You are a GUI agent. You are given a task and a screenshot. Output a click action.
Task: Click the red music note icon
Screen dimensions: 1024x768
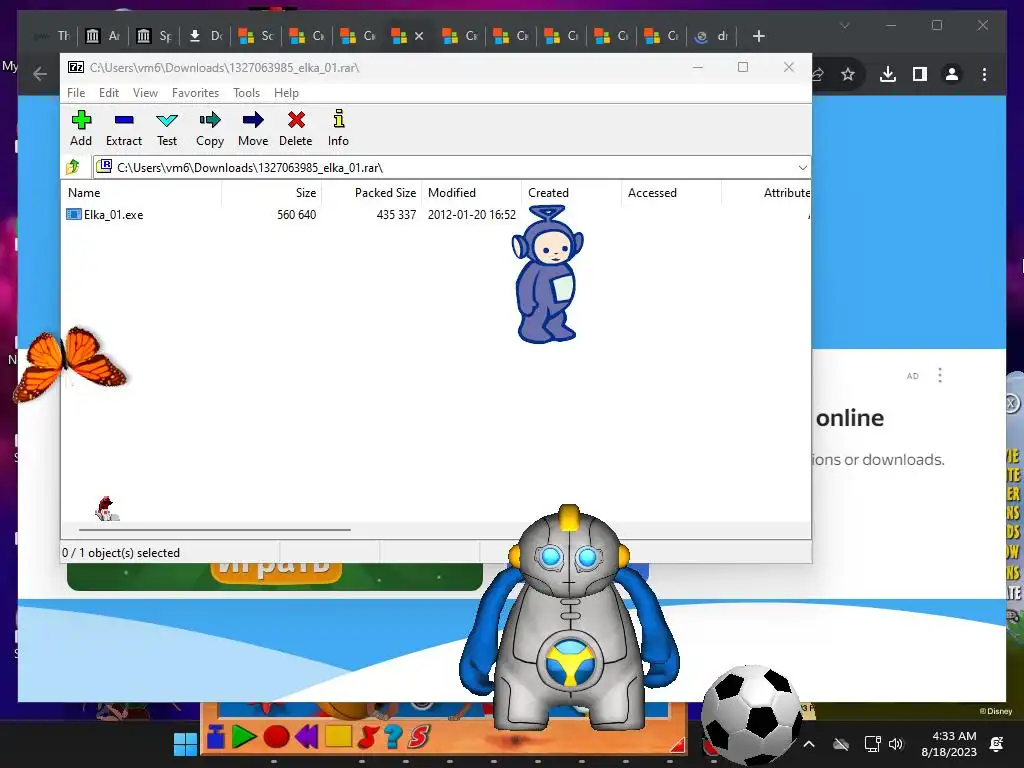point(368,737)
